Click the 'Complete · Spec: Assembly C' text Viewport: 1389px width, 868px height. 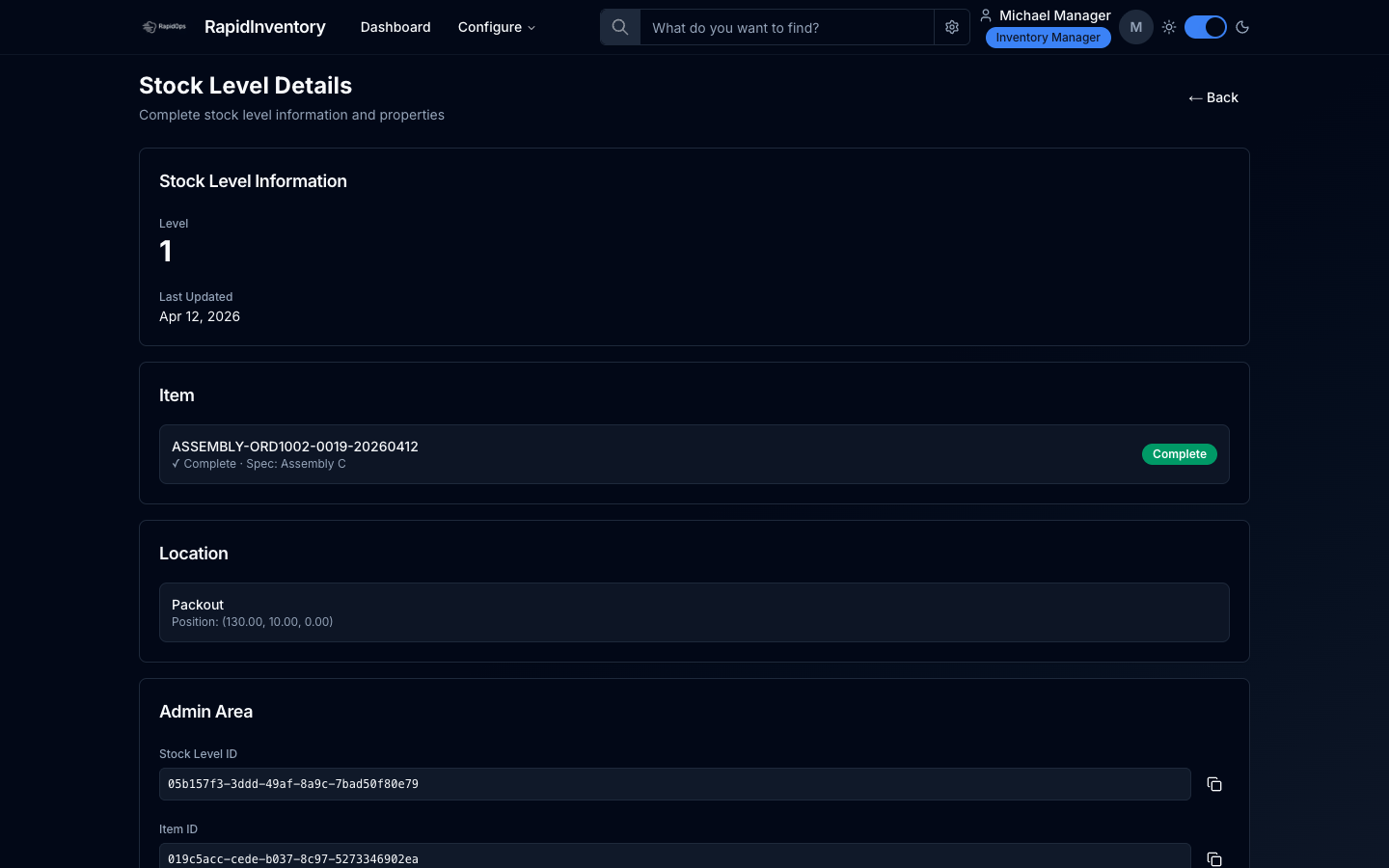pos(259,464)
